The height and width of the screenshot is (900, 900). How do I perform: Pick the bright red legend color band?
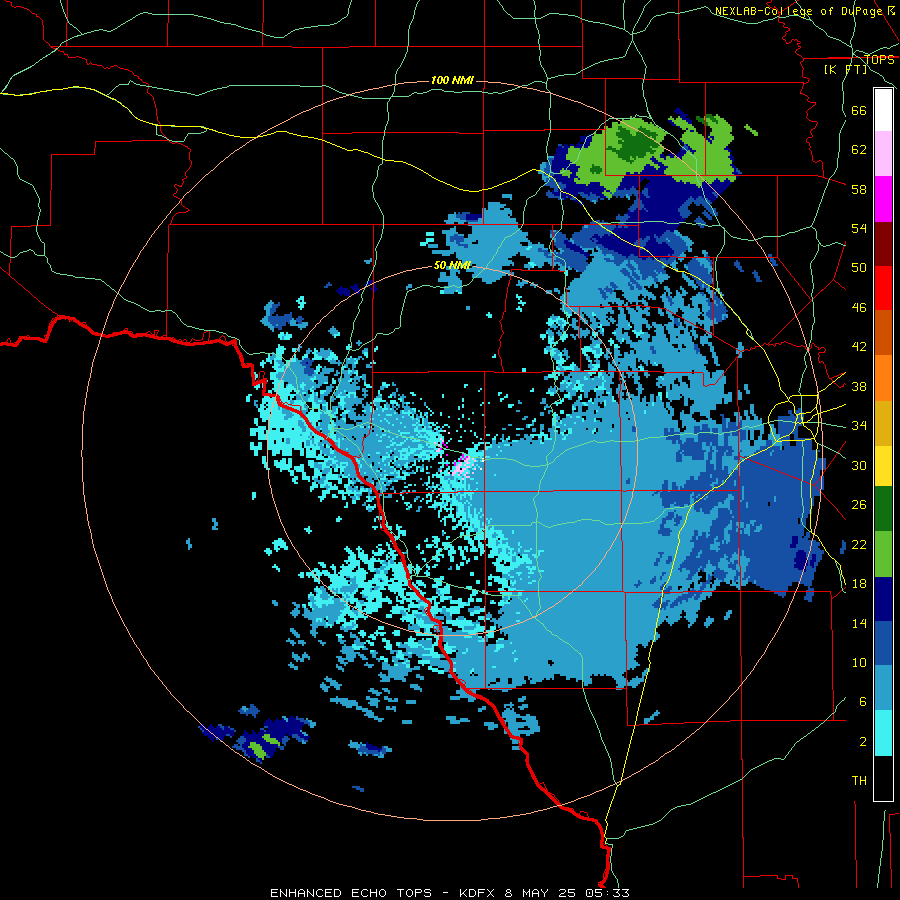pyautogui.click(x=883, y=288)
